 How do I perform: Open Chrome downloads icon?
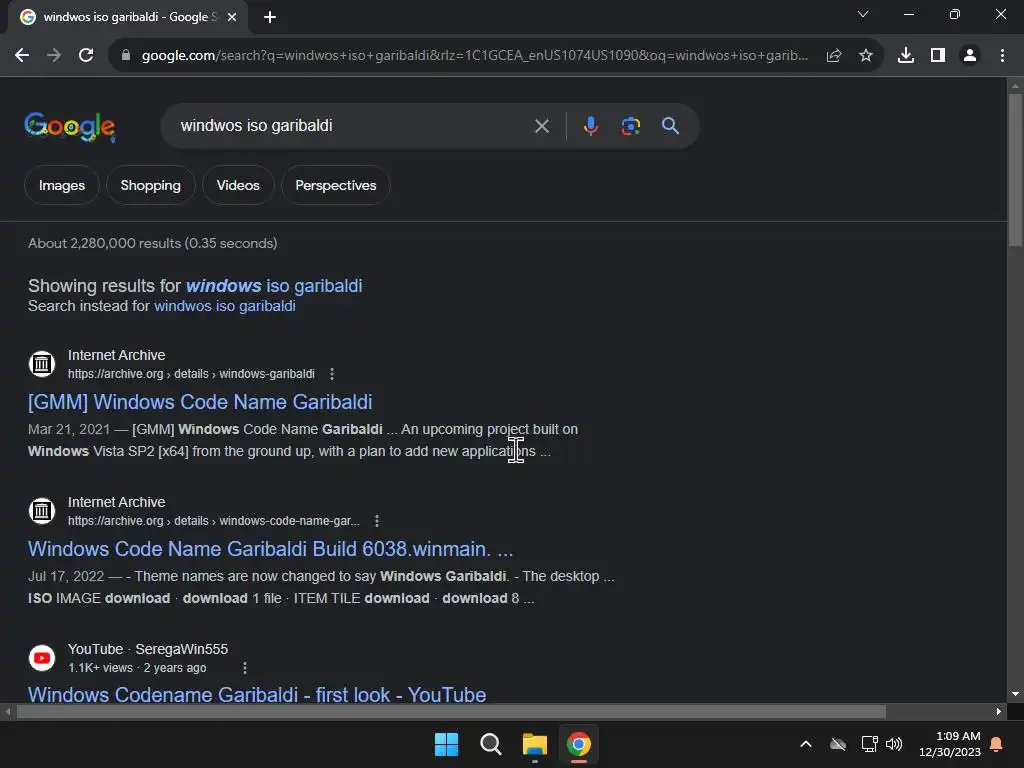click(906, 56)
